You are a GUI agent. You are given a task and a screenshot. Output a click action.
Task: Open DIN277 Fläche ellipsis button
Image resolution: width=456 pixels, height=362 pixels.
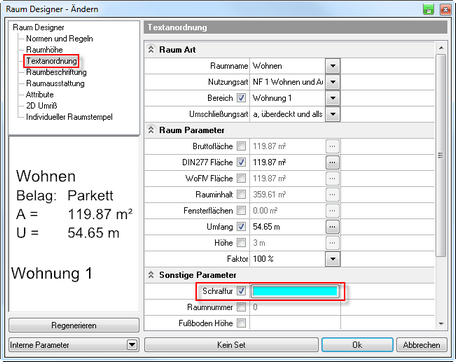tap(332, 162)
